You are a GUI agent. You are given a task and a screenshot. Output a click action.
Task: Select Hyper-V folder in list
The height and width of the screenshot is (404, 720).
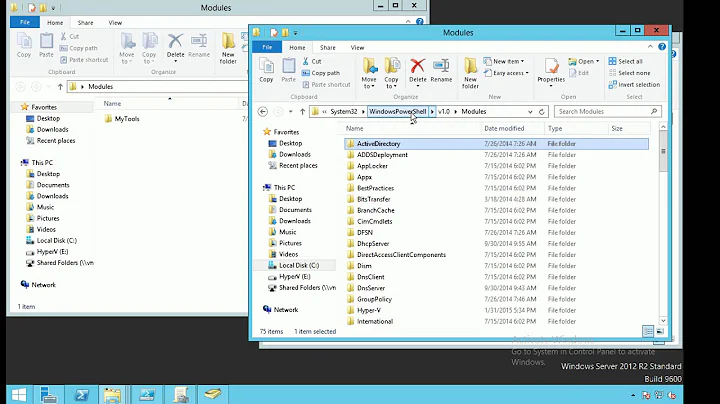[369, 310]
